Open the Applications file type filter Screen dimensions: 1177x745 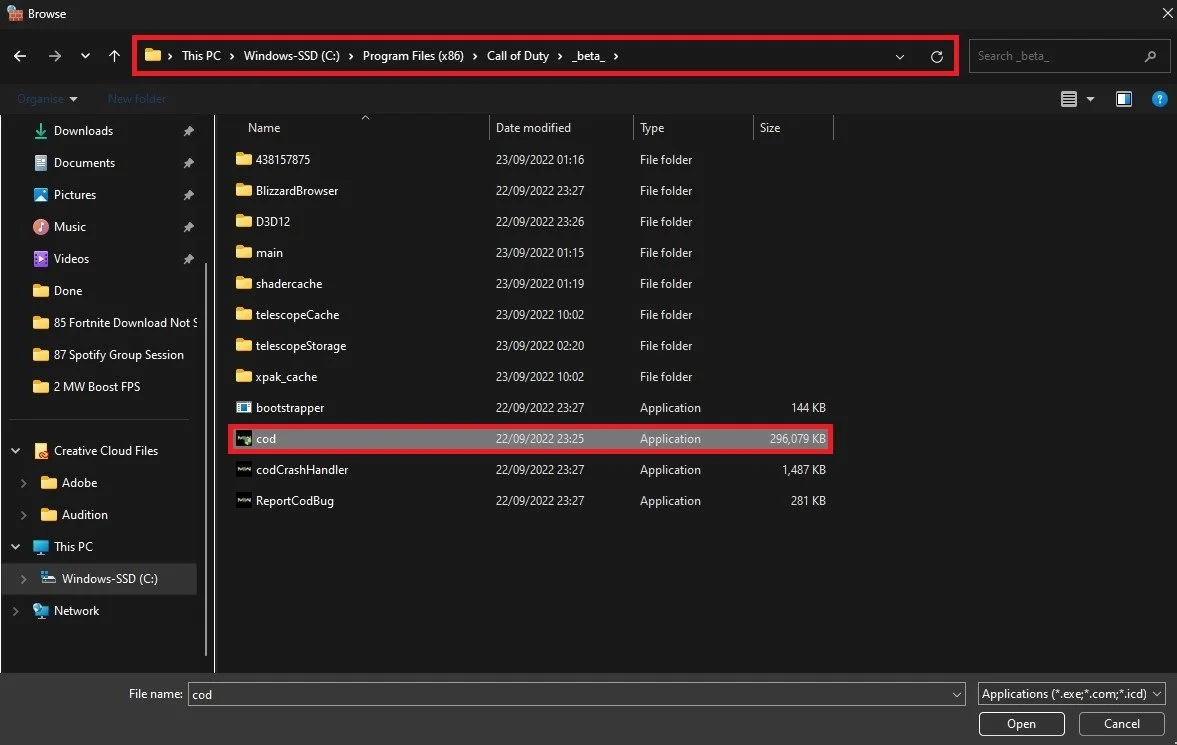point(1071,694)
